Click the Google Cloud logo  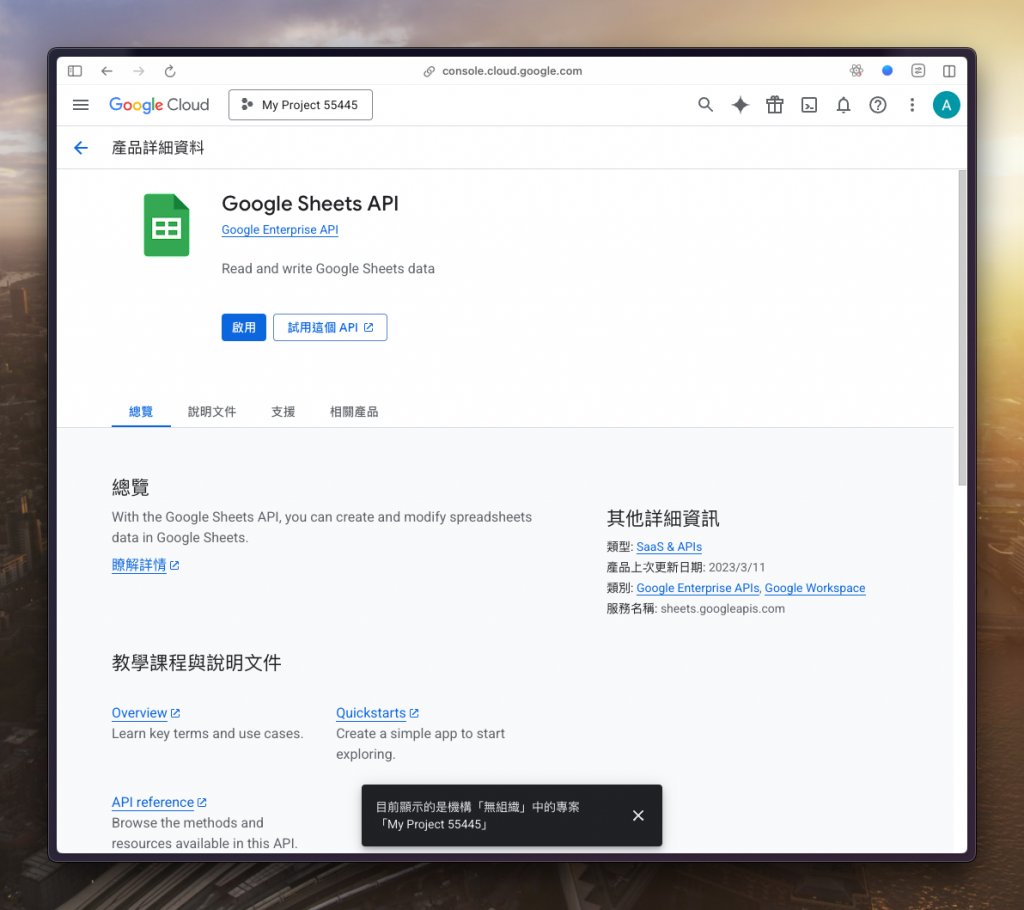pos(159,105)
